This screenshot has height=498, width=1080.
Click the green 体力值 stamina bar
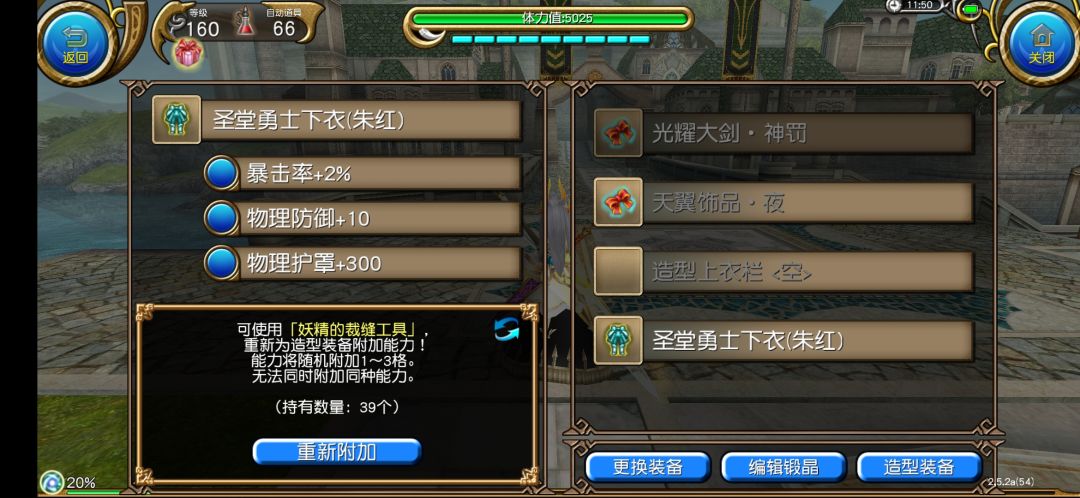point(551,19)
